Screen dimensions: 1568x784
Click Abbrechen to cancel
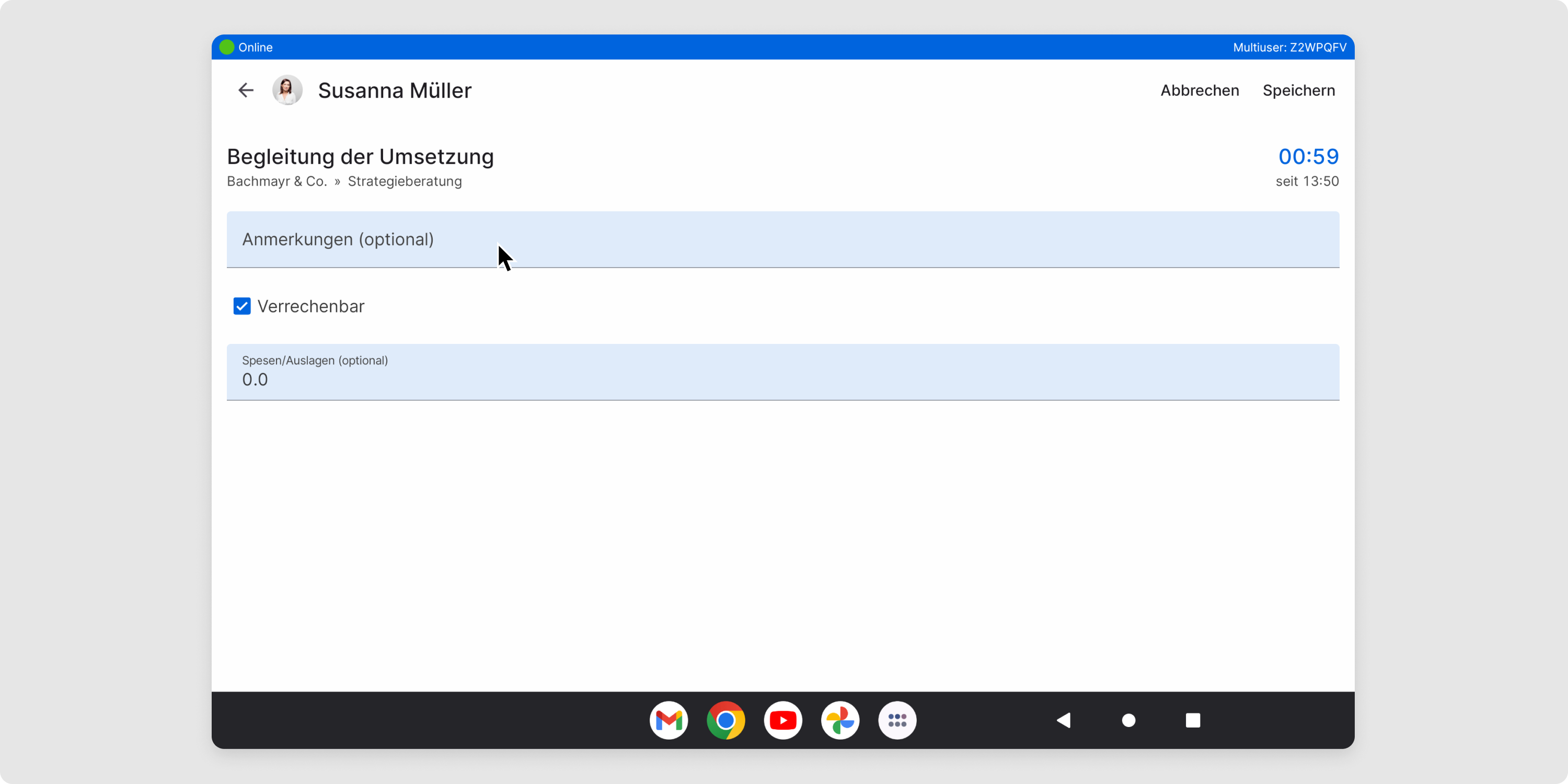pos(1199,90)
